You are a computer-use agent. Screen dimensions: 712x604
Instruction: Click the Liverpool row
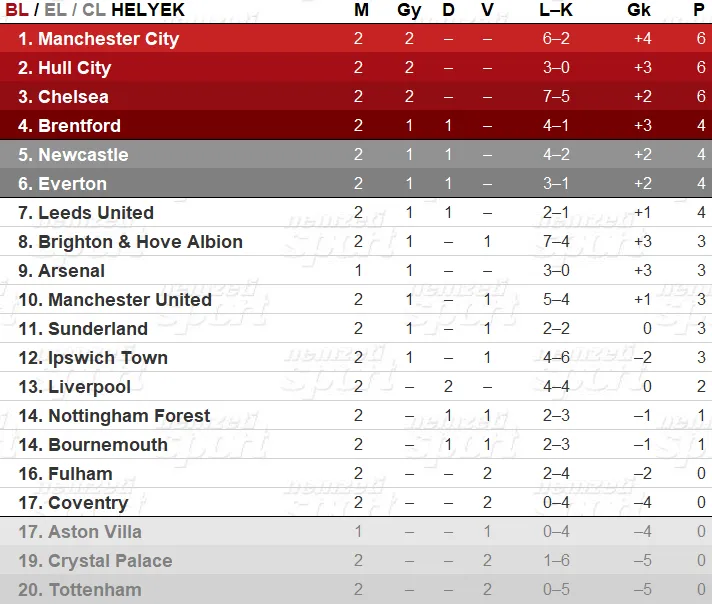pyautogui.click(x=356, y=386)
